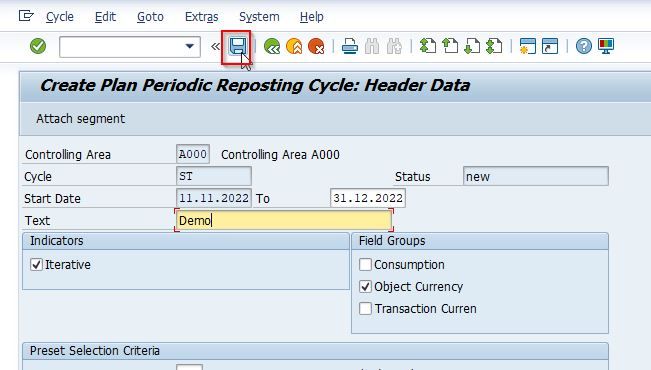Click the Indicators group header
Image resolution: width=651 pixels, height=370 pixels.
point(186,241)
